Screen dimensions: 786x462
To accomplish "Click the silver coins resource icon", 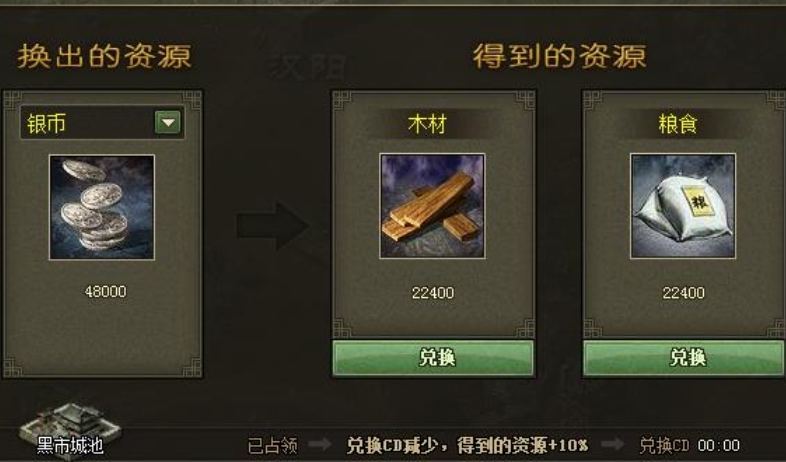I will pos(102,207).
